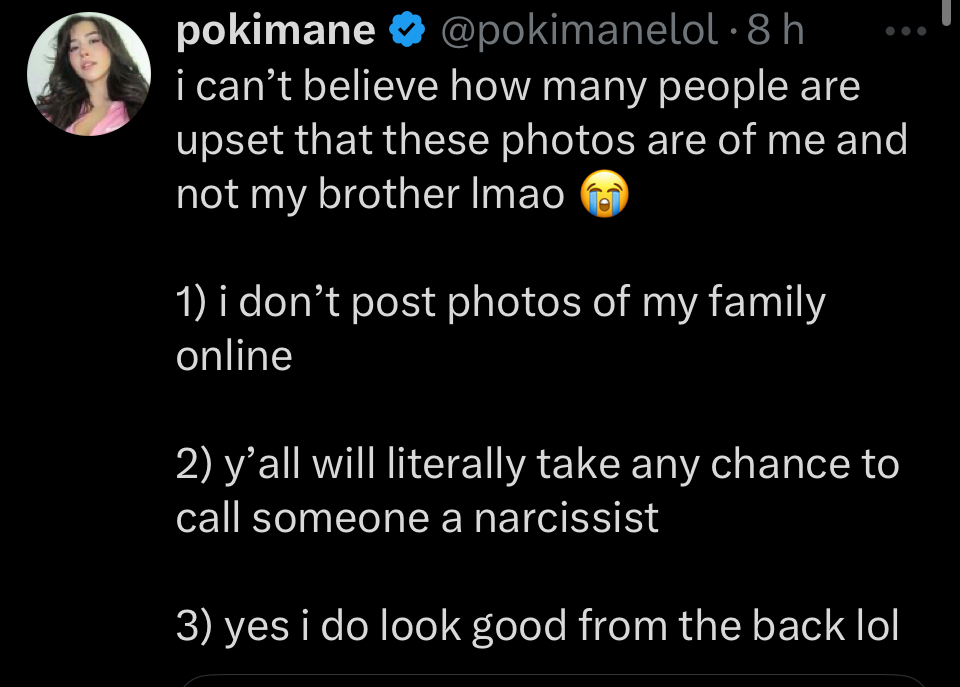
Task: Click the line "i can't believe how many people are"
Action: tap(518, 87)
